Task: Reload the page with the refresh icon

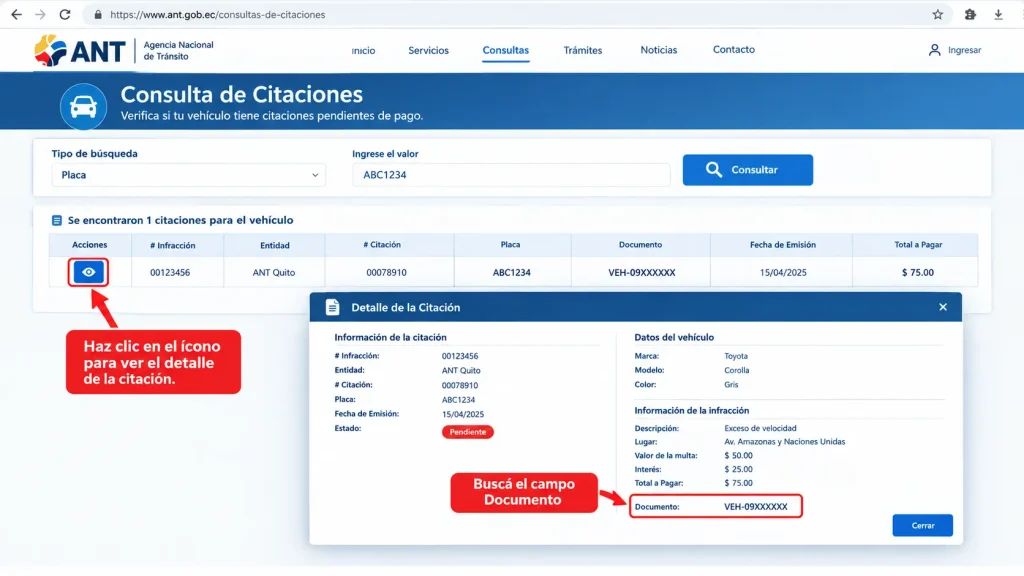Action: click(x=65, y=14)
